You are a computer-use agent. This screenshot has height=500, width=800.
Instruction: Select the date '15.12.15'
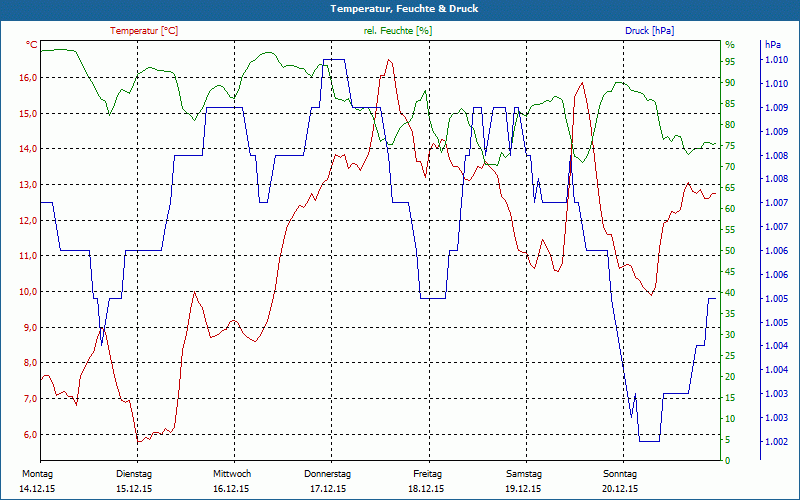(134, 489)
